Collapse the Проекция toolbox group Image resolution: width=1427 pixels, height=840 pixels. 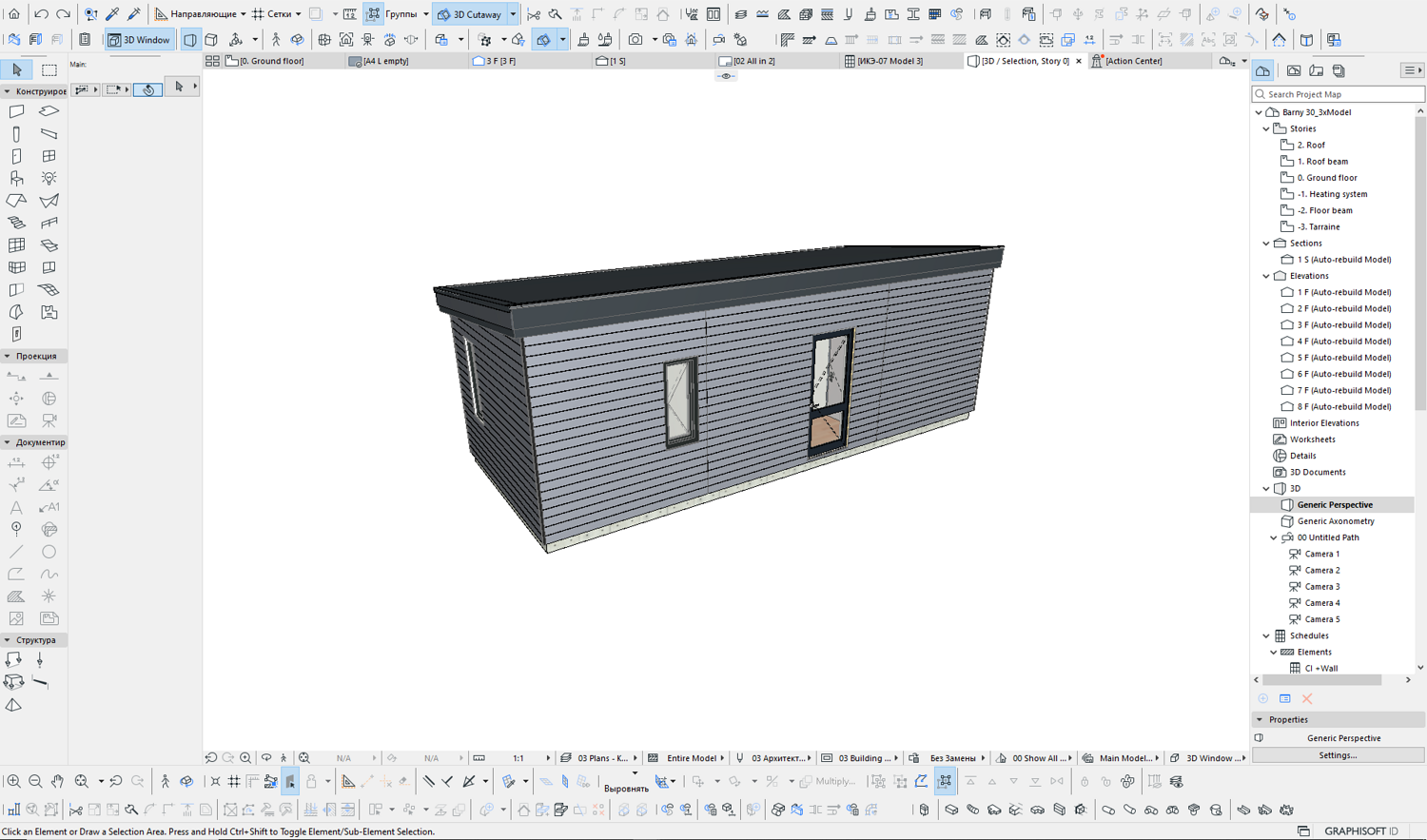7,356
